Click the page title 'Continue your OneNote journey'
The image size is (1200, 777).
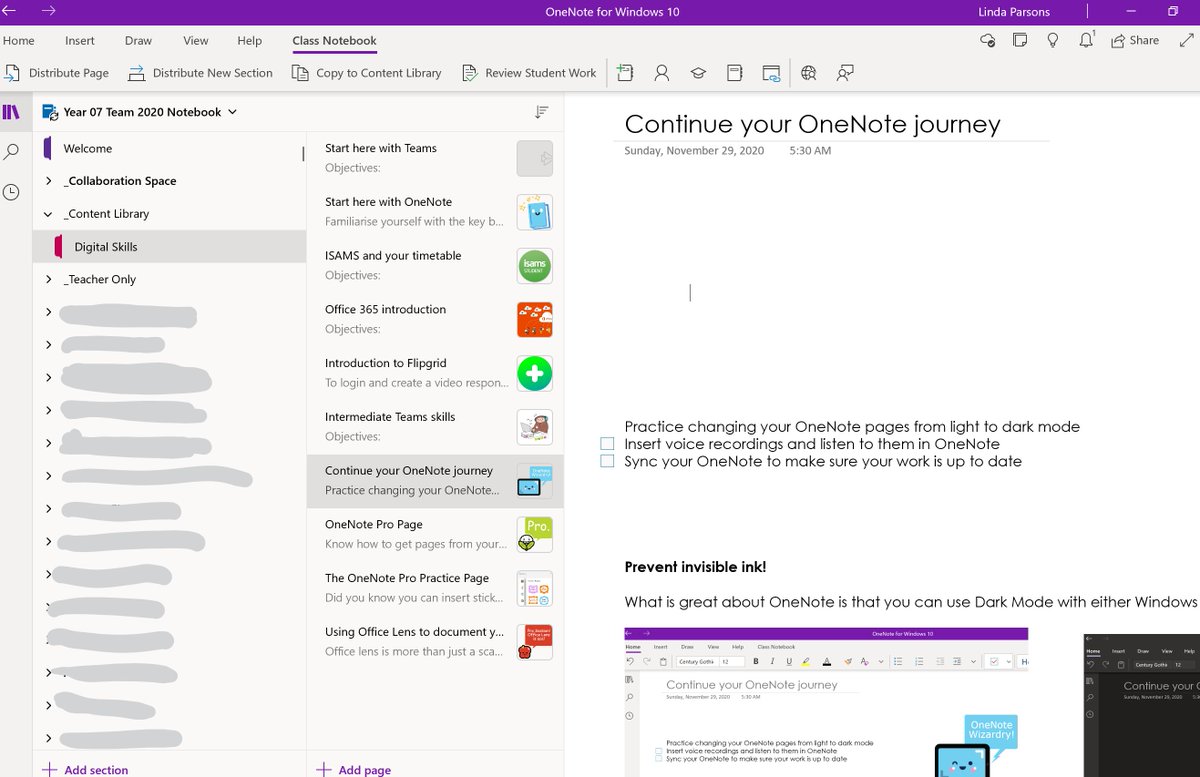[x=812, y=124]
